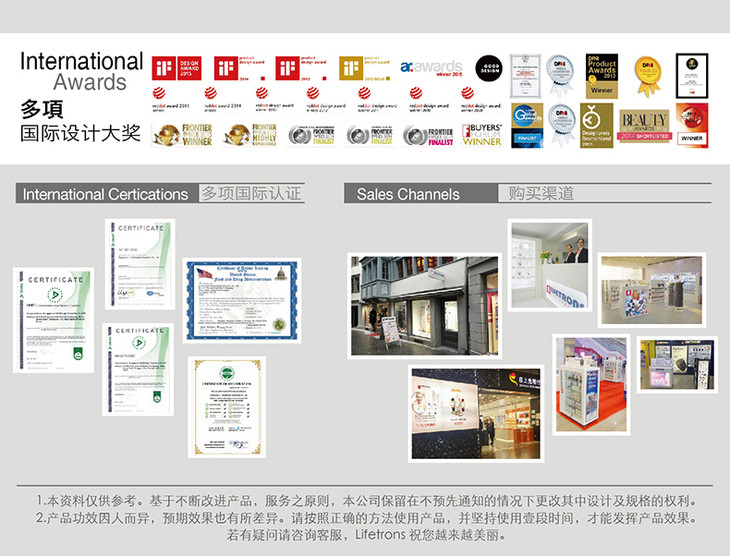Click the black-framed award certificate thumbnail

coord(692,76)
